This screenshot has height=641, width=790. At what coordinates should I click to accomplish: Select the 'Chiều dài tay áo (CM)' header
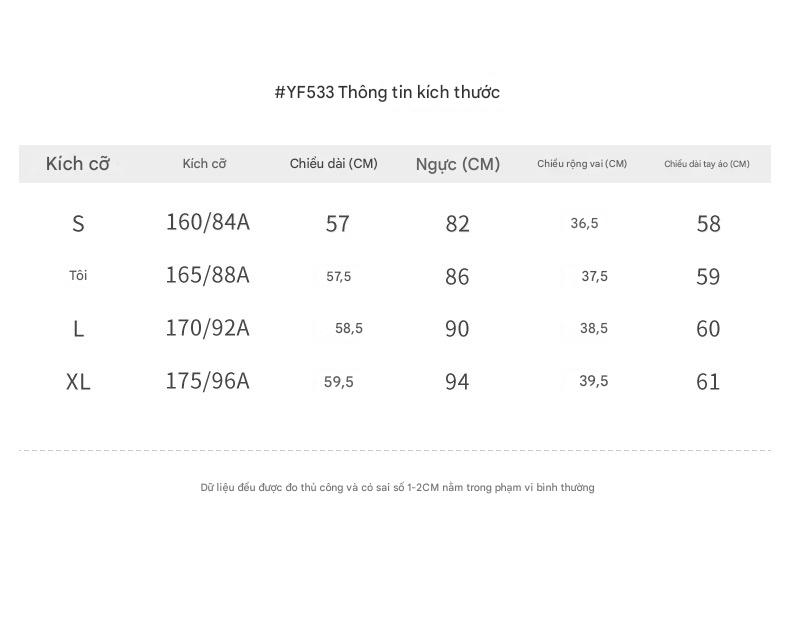coord(707,164)
